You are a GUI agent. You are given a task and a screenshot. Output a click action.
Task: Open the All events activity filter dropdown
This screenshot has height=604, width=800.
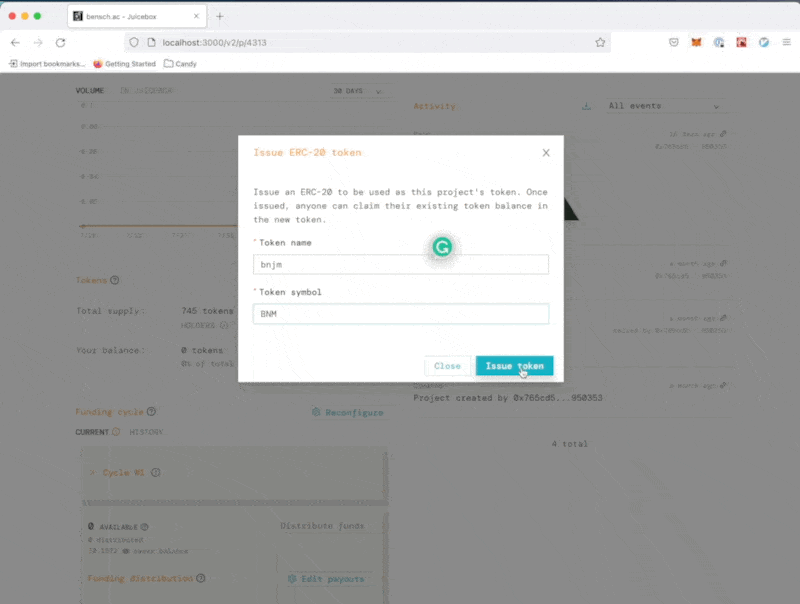(x=664, y=106)
